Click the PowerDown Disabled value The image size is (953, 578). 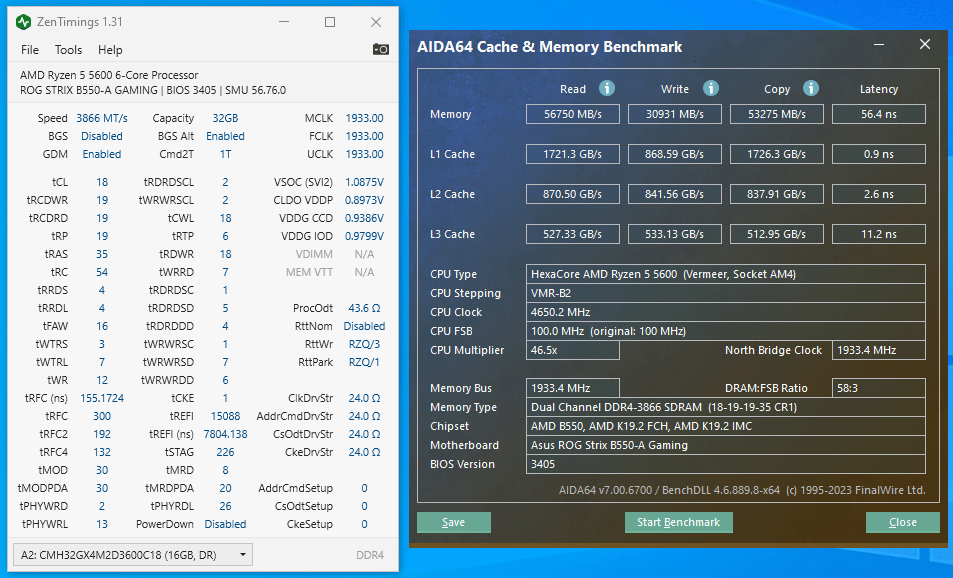coord(225,524)
